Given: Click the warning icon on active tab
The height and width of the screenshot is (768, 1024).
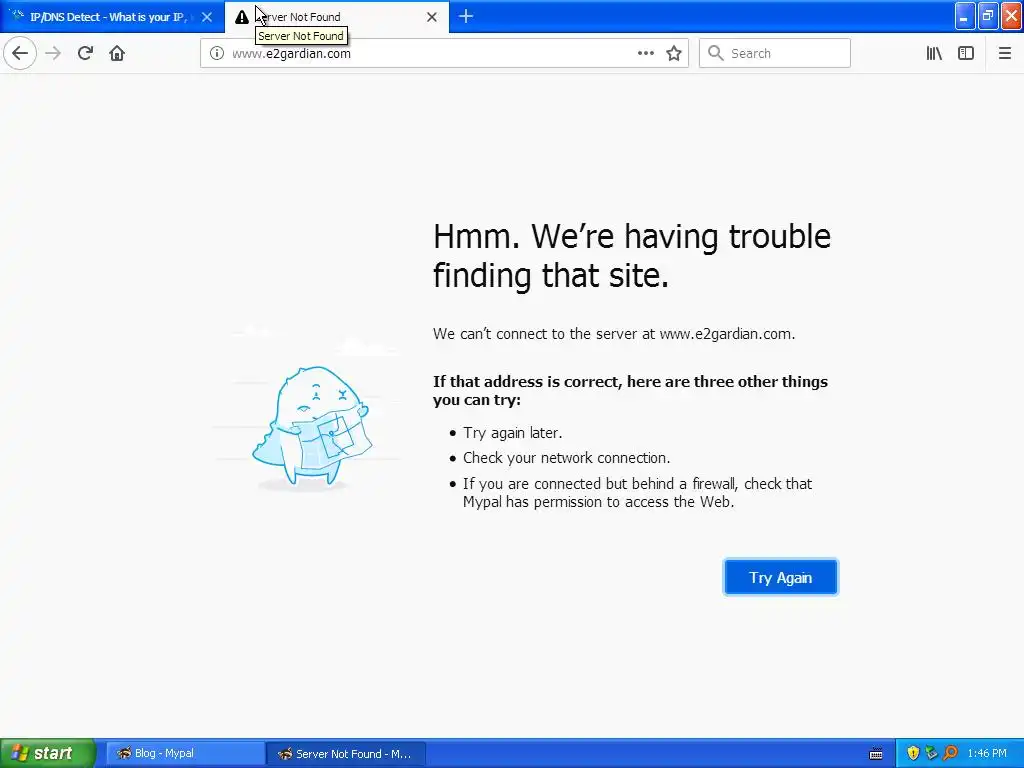Looking at the screenshot, I should (242, 17).
